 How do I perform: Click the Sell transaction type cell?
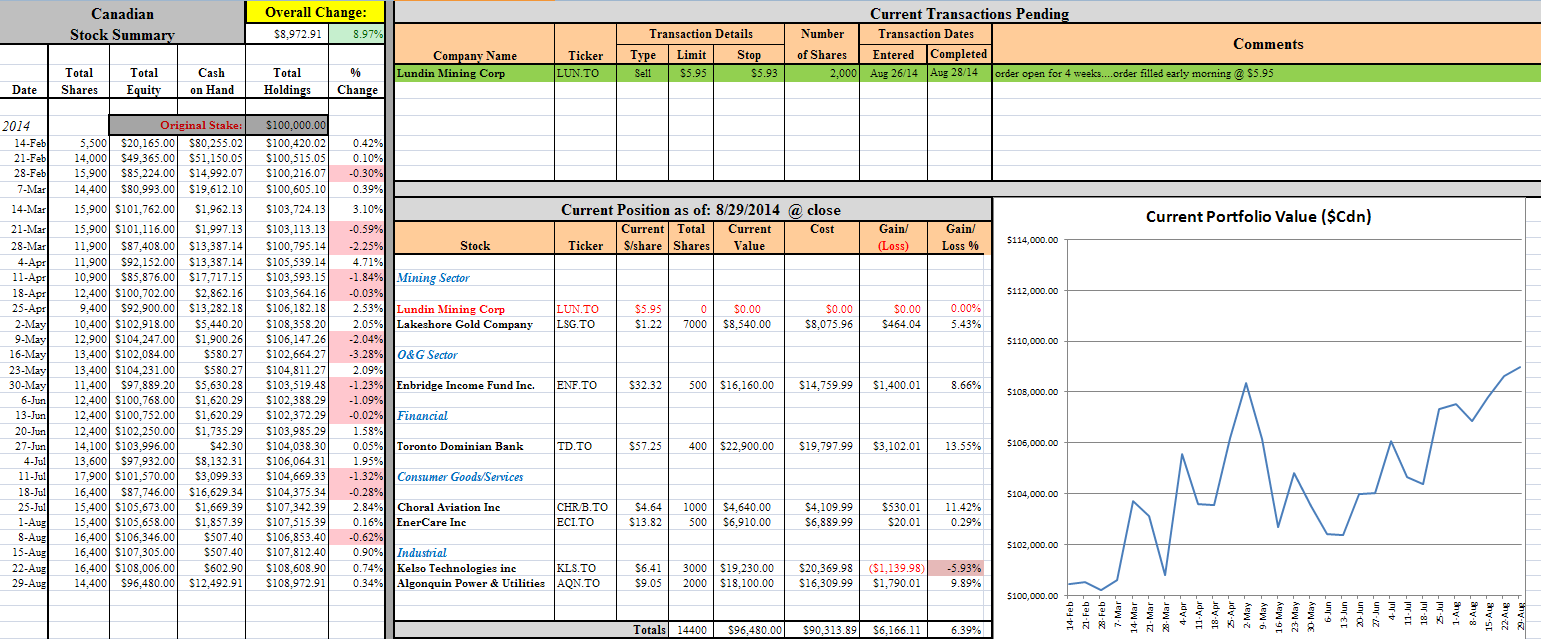(644, 73)
